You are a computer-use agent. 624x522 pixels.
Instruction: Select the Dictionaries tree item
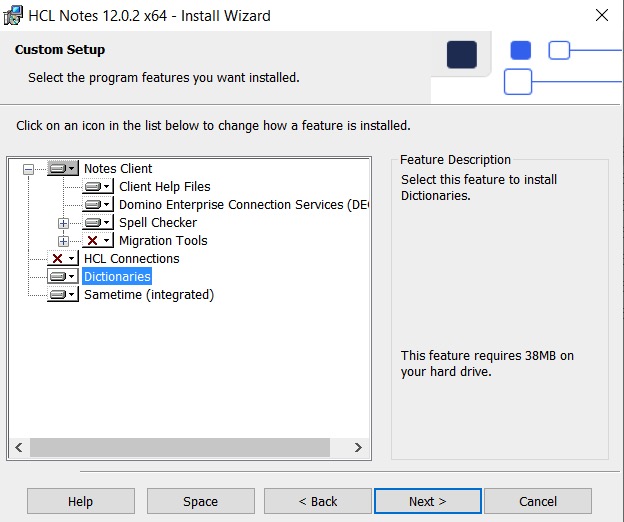117,277
